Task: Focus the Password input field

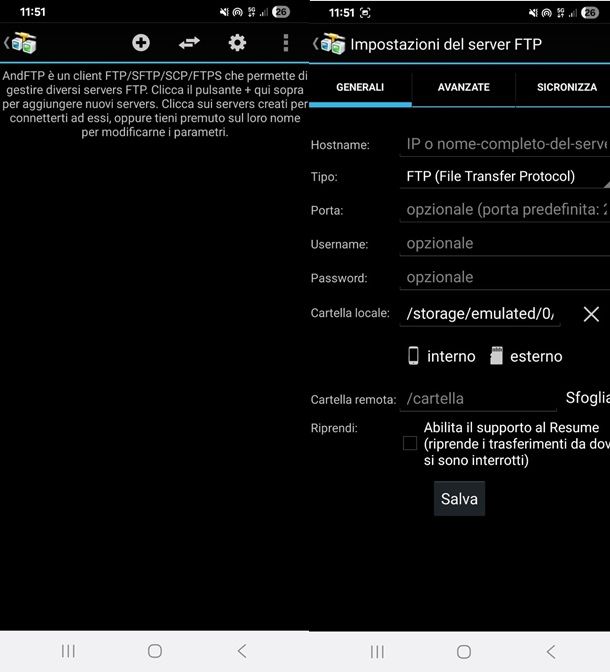Action: (x=505, y=278)
